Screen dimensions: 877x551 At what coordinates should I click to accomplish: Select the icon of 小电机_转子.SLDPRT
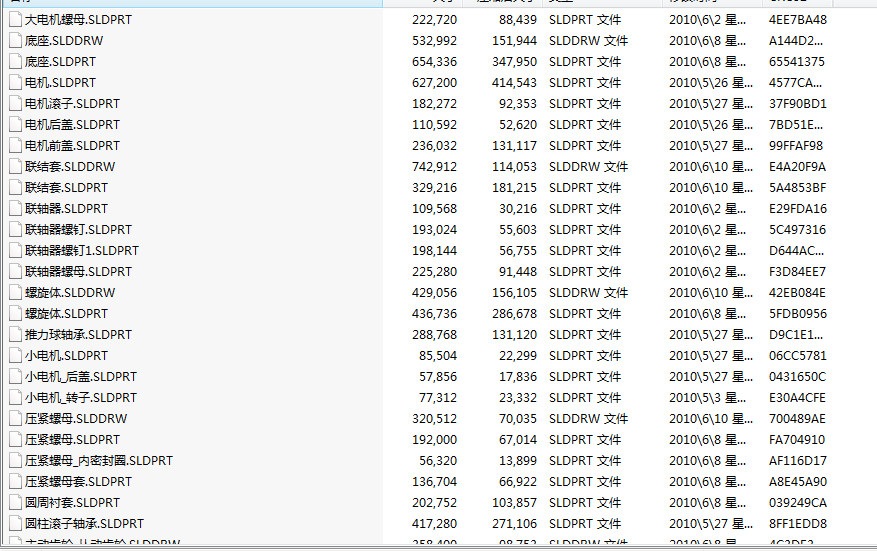16,398
